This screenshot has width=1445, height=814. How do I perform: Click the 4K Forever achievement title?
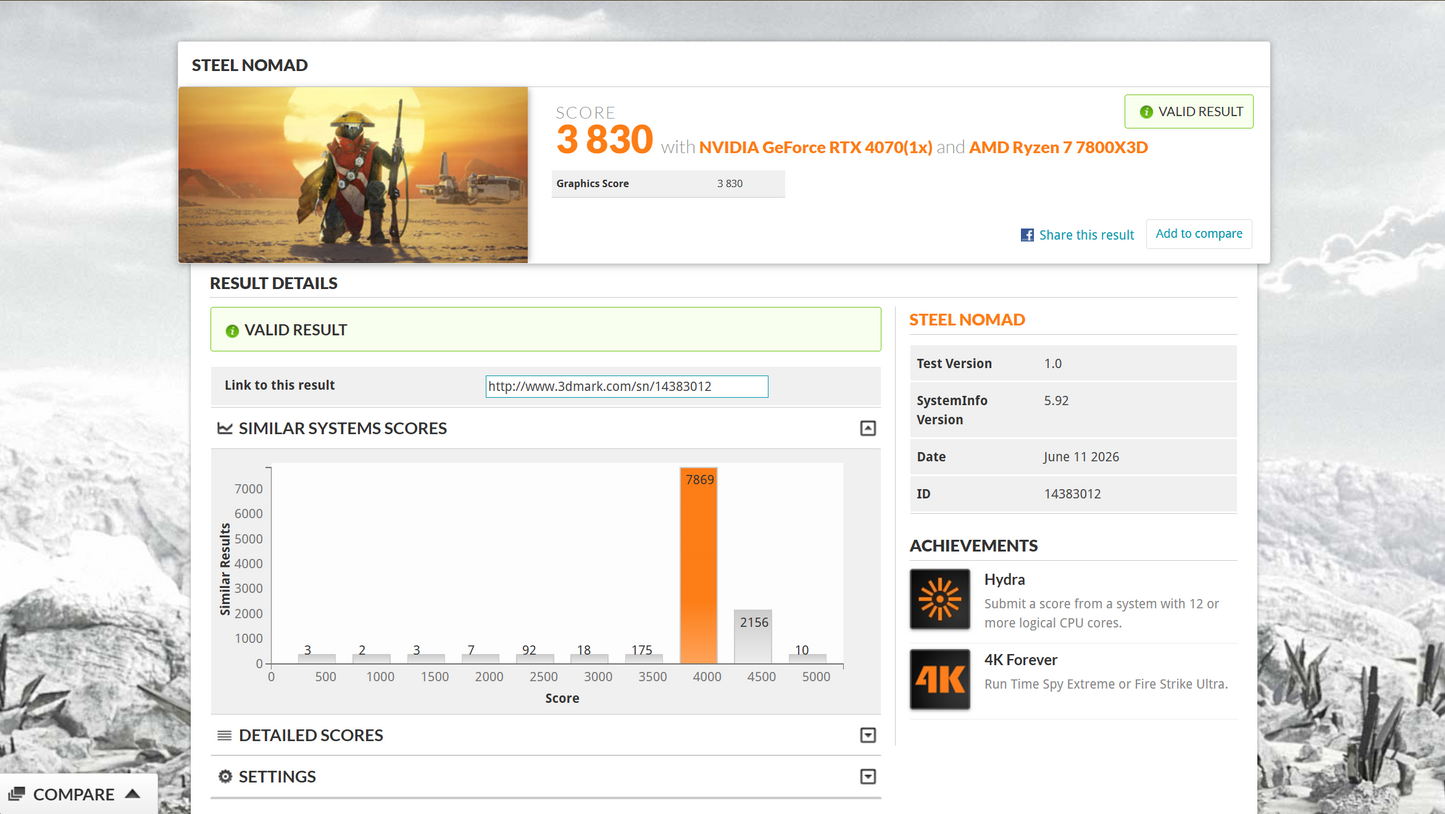[x=1020, y=660]
